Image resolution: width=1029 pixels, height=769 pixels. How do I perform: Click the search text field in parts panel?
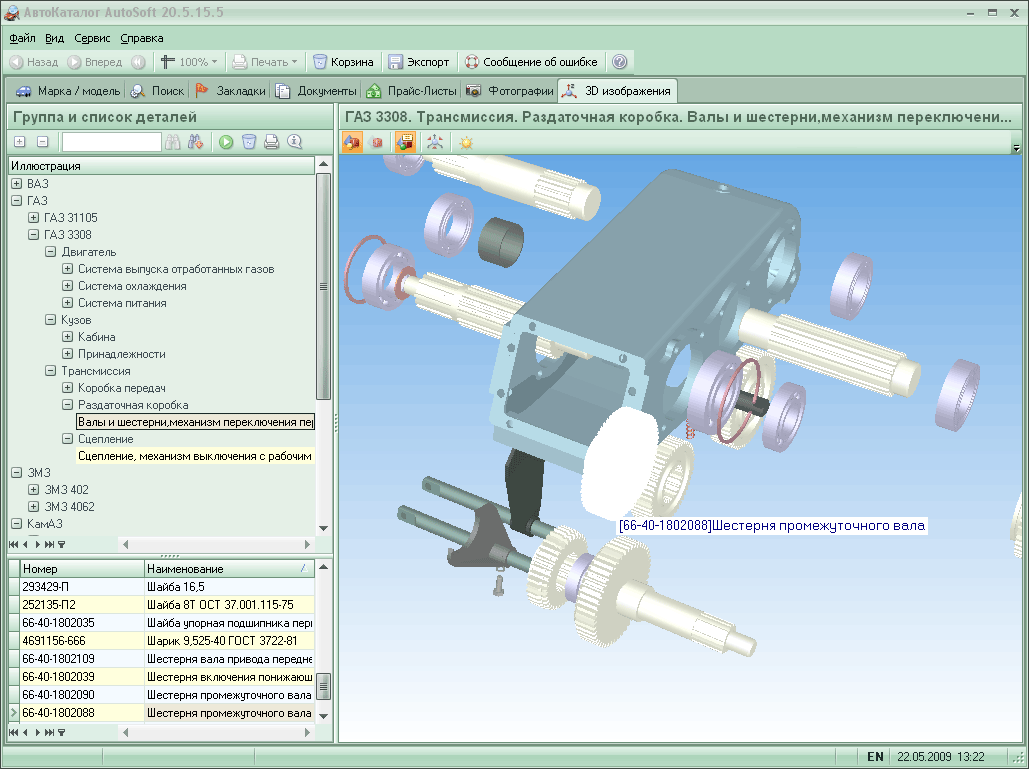(x=110, y=142)
